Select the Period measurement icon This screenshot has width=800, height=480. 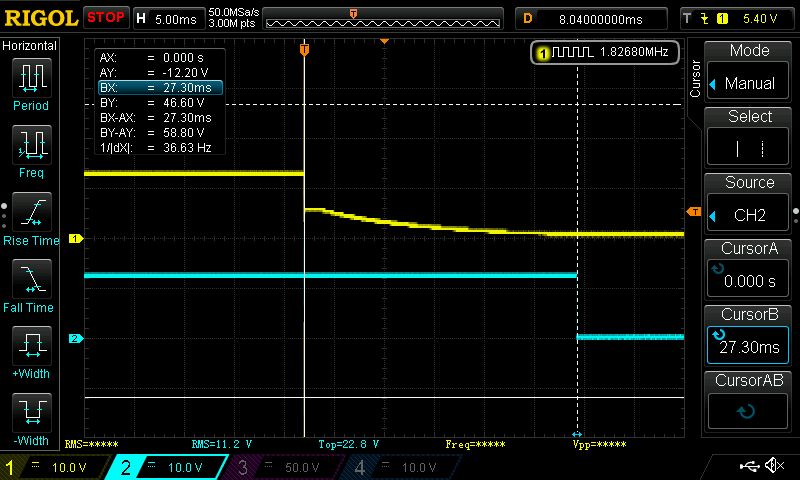pyautogui.click(x=32, y=78)
